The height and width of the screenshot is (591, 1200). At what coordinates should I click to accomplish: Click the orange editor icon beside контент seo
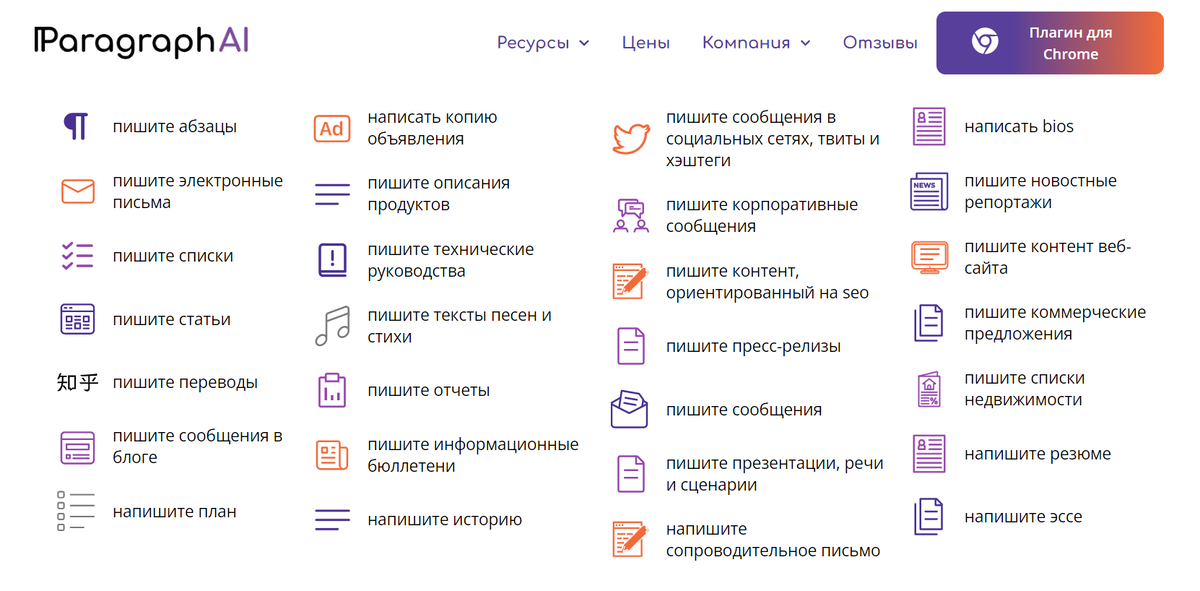(631, 281)
